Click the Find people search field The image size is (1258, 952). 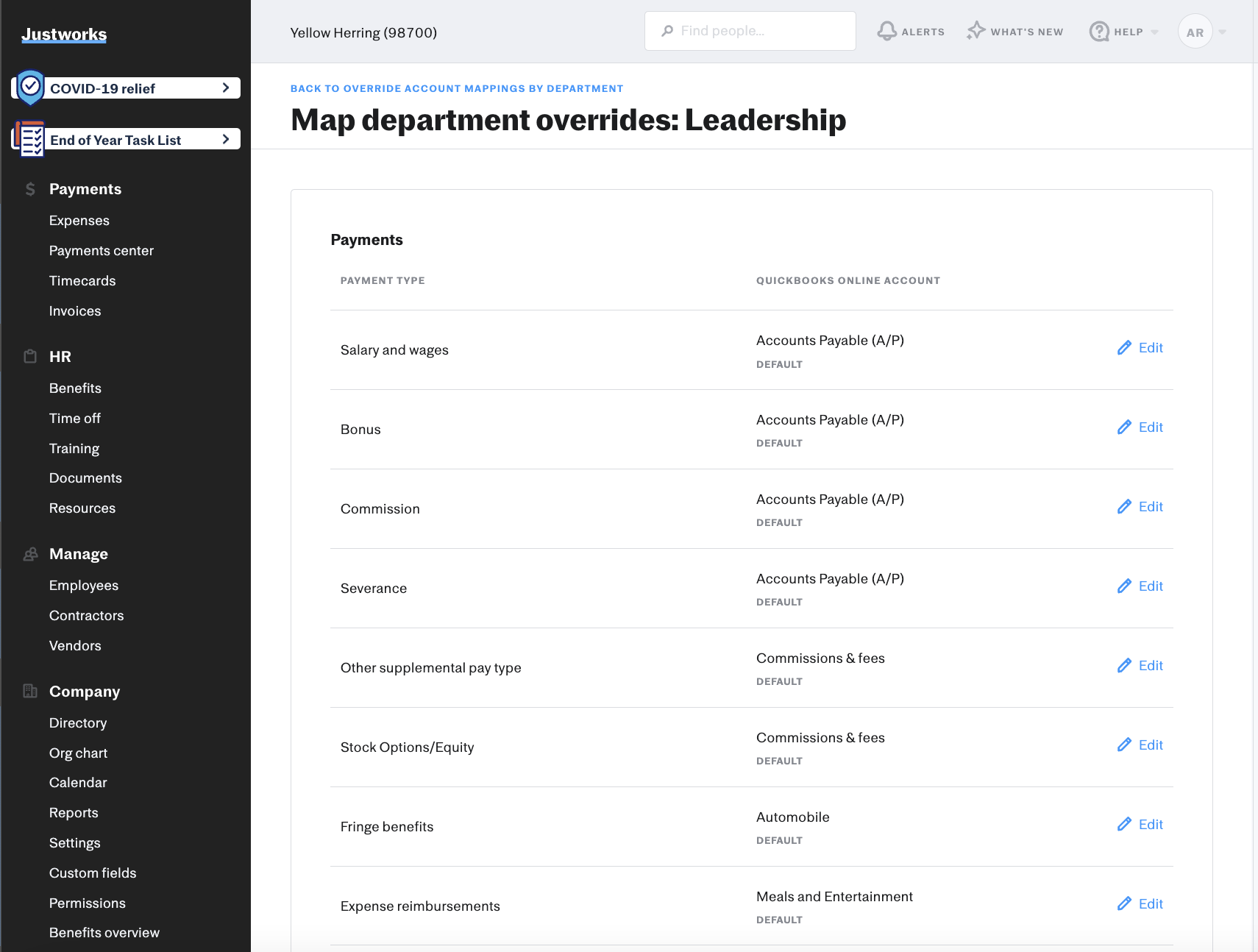(x=750, y=31)
